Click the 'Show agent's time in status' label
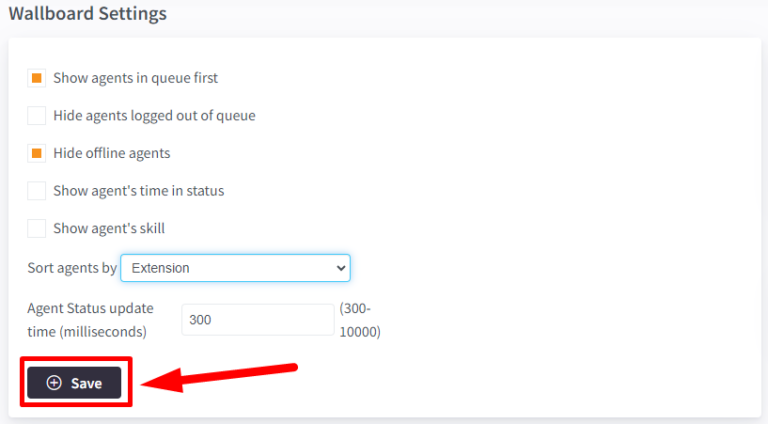Screen dimensions: 768x424 point(138,191)
